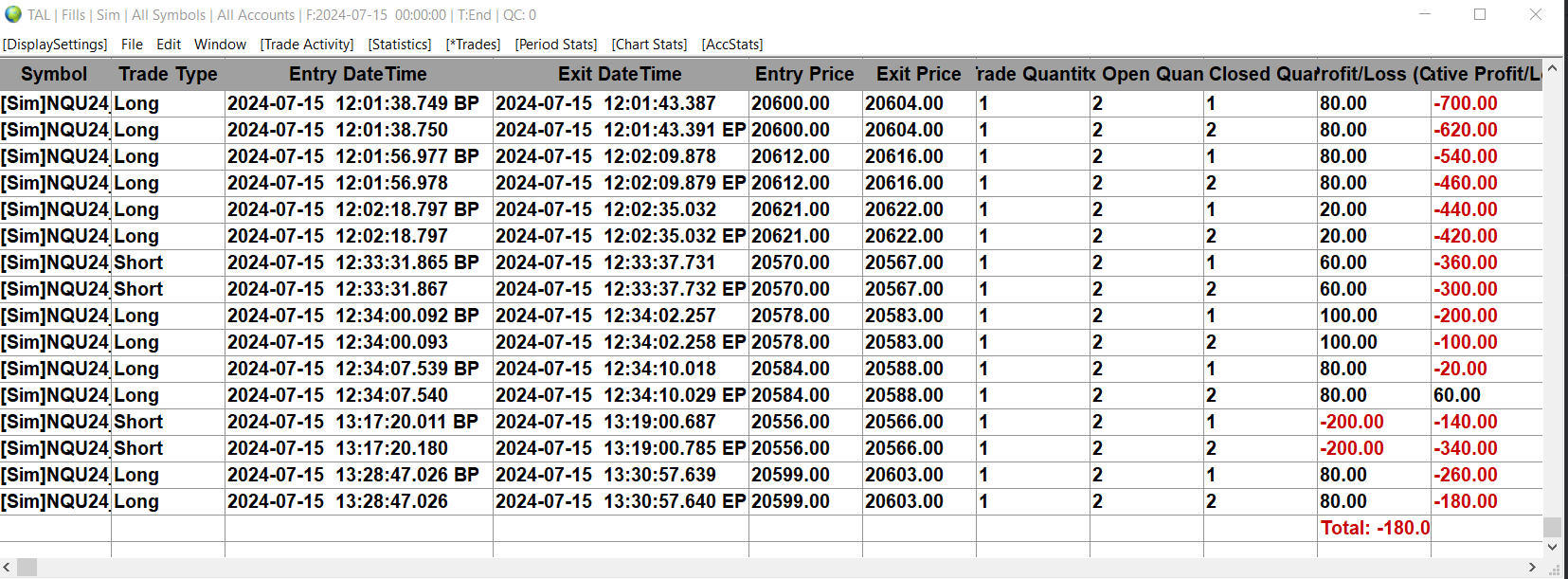The image size is (1568, 579).
Task: Click cumulative value -440.00
Action: [1466, 209]
